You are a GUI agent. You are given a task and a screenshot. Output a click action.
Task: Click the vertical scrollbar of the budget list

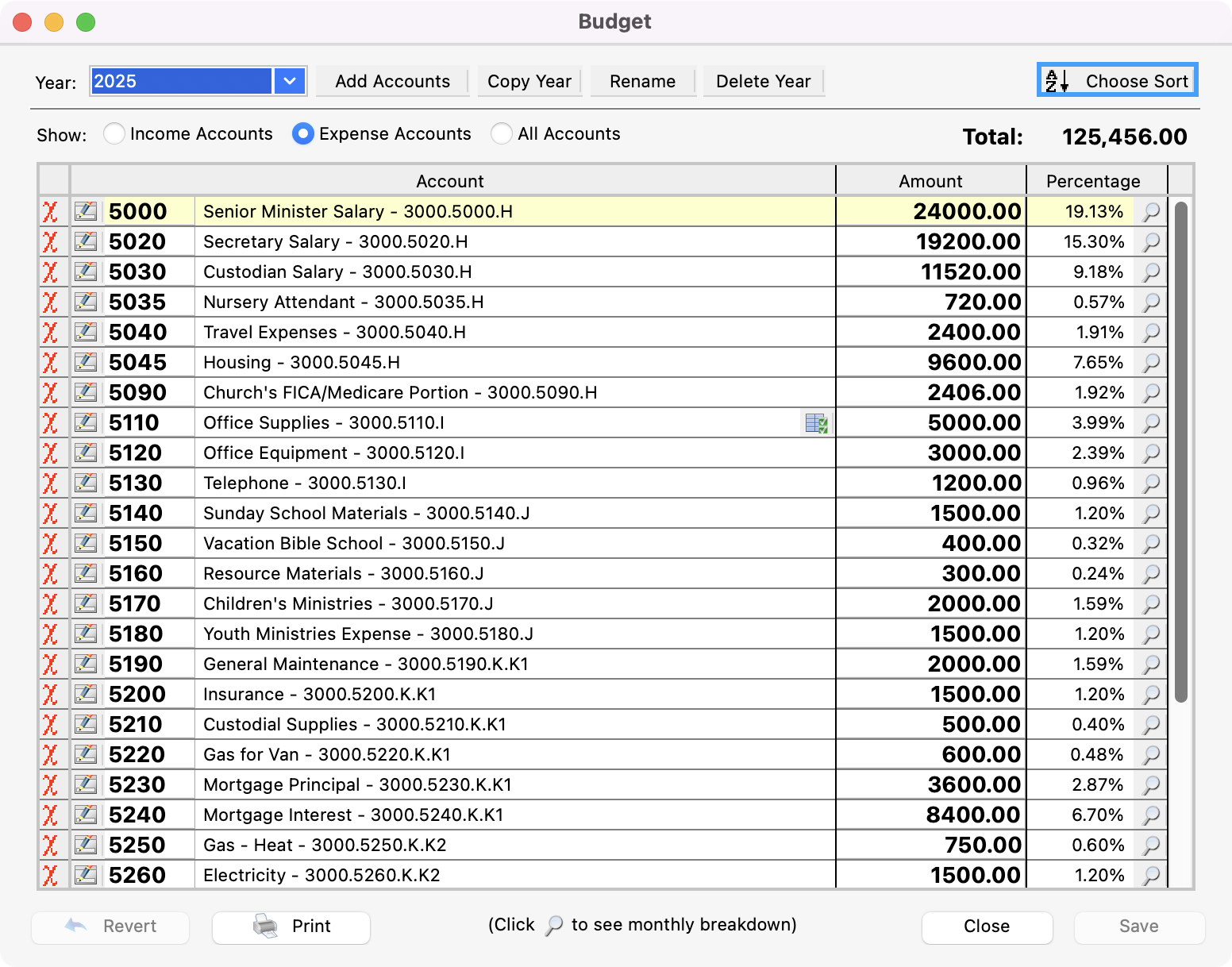click(1181, 453)
